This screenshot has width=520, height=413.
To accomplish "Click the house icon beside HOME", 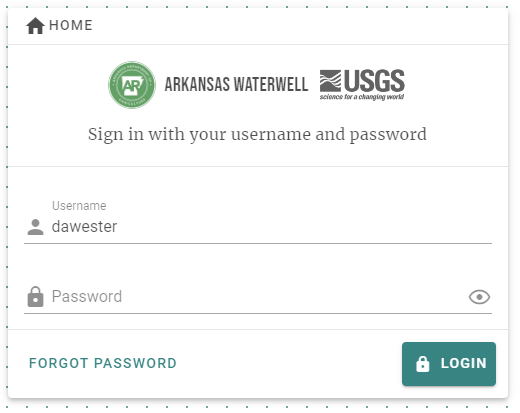I will tap(35, 26).
